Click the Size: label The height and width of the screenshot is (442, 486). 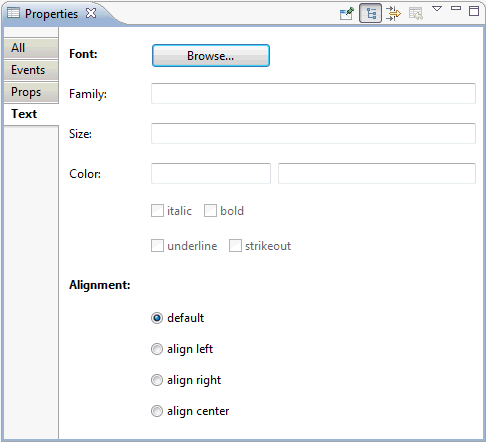click(80, 134)
